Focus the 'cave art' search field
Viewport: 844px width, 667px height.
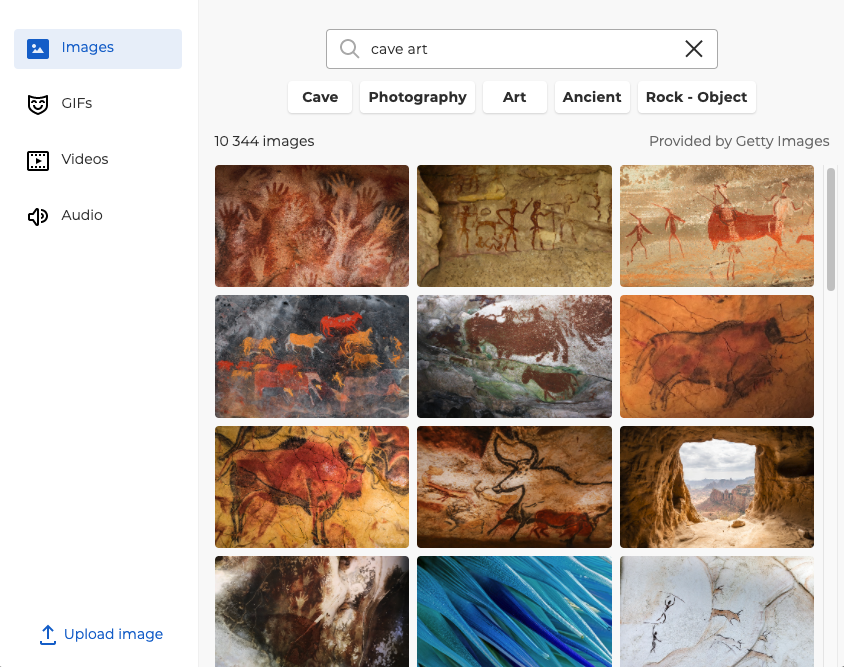coord(522,49)
